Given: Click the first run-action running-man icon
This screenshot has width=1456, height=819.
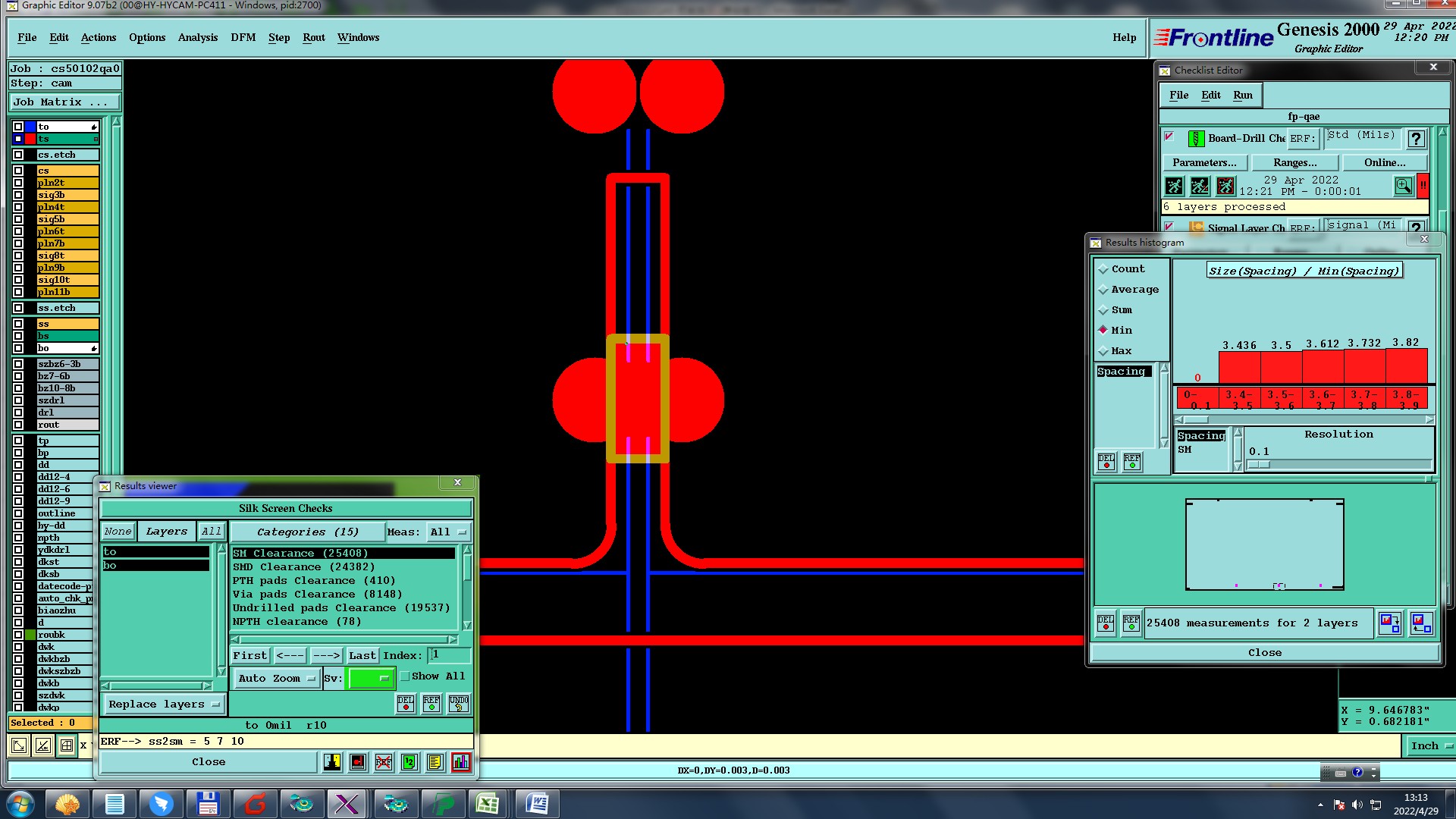Looking at the screenshot, I should [1174, 186].
